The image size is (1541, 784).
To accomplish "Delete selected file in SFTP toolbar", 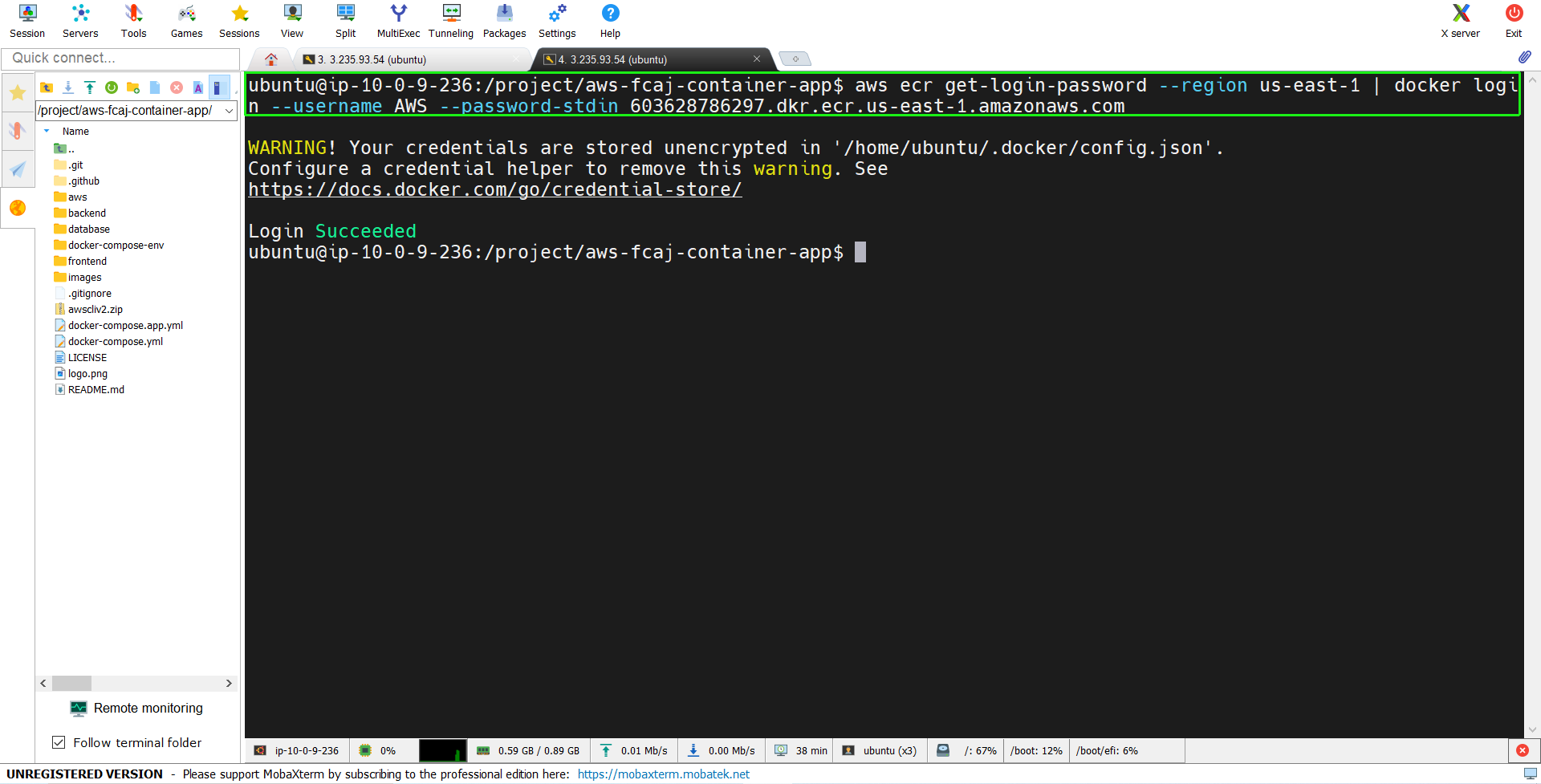I will 177,87.
